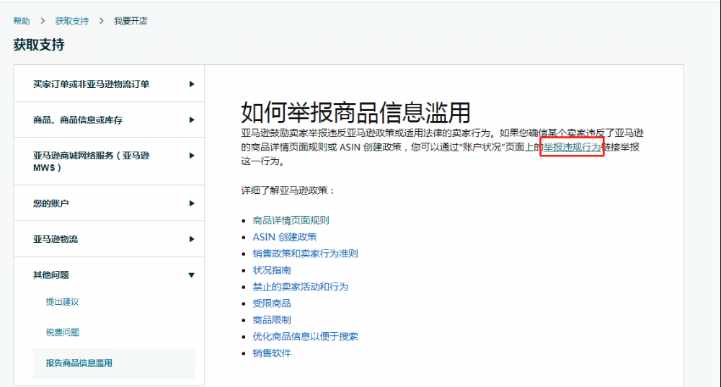Image resolution: width=721 pixels, height=387 pixels.
Task: Expand the 亚马逊商城网络服务 (MWS) arrow
Action: [192, 156]
